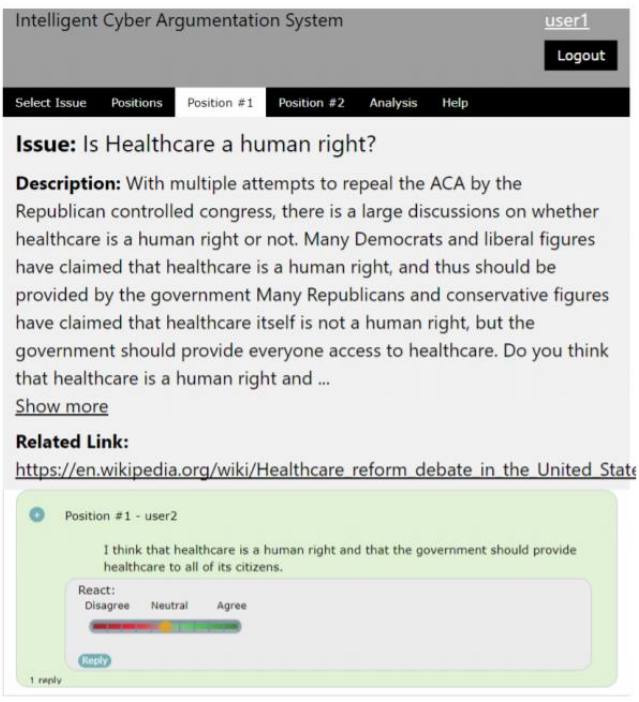
Task: Show the 1 reply thread
Action: [45, 680]
